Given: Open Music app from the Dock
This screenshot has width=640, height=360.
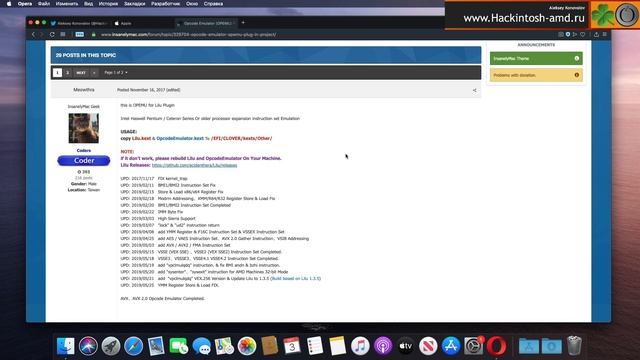Looking at the screenshot, I should coord(360,346).
